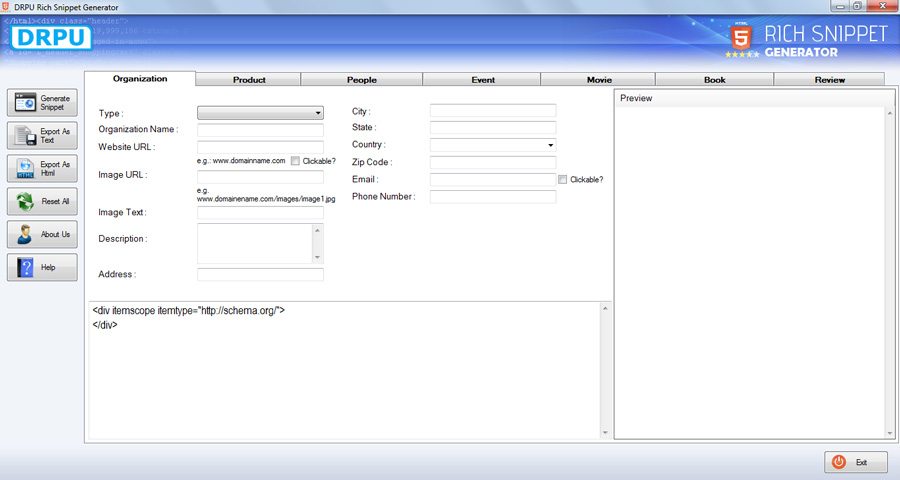Click the Description box scroll up arrow
This screenshot has width=900, height=480.
[x=317, y=230]
